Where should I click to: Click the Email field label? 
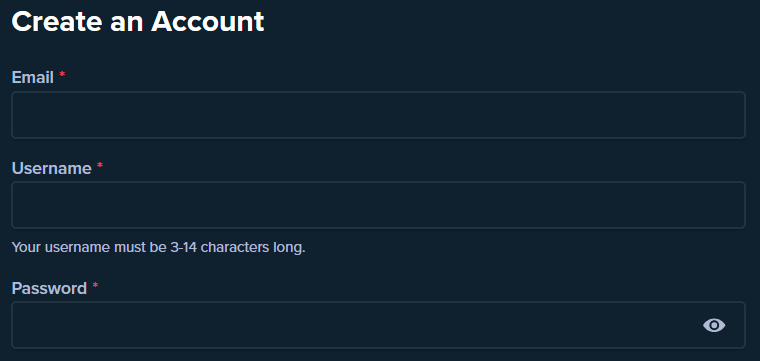[x=32, y=78]
